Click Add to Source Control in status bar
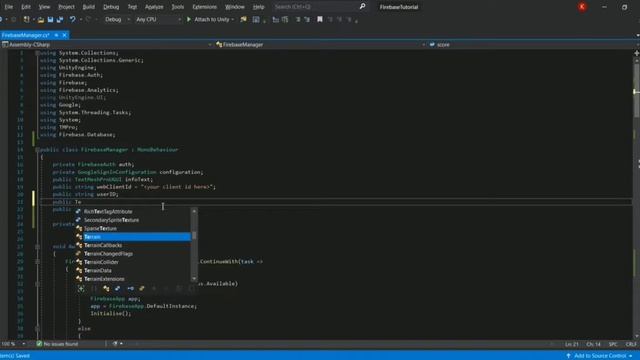640x360 pixels. (x=599, y=356)
